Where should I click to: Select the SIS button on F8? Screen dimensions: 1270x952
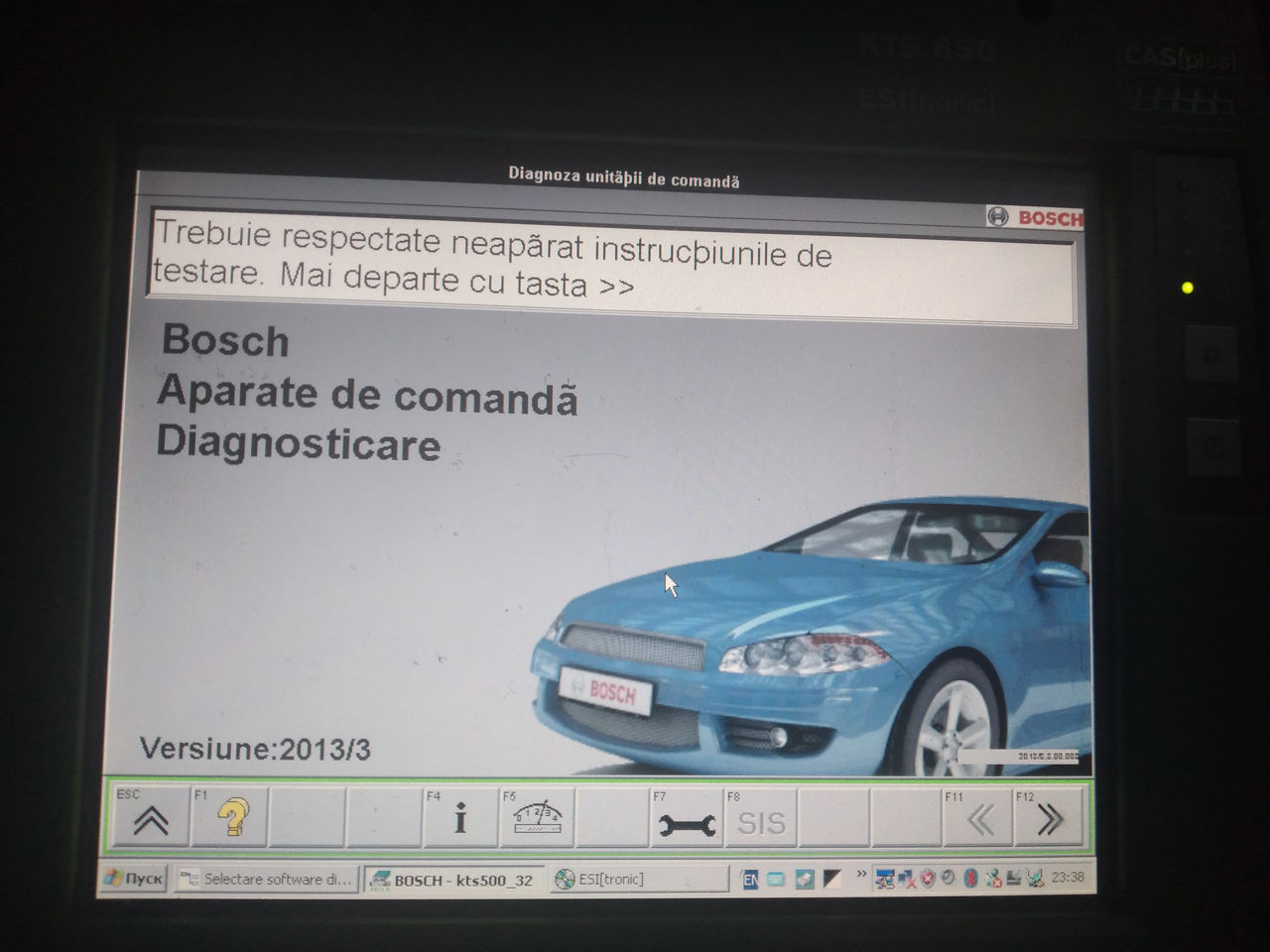pos(760,821)
